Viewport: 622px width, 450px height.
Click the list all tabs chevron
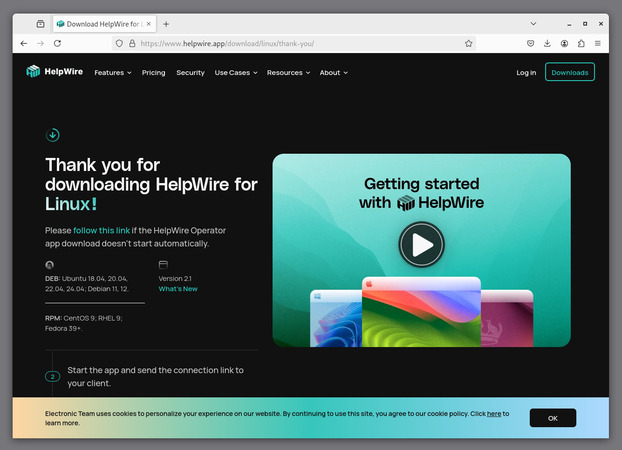tap(534, 24)
